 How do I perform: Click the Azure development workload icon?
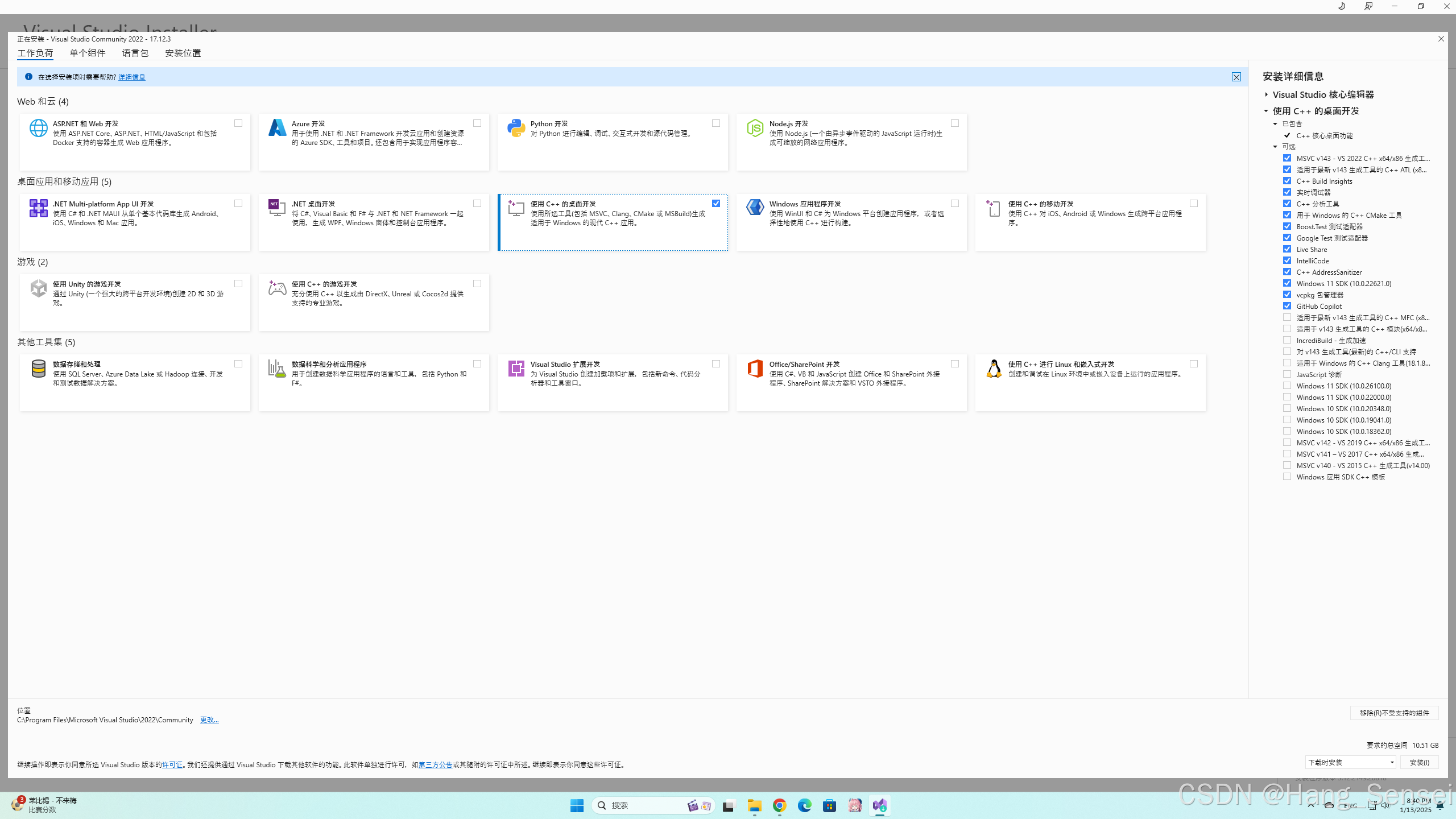277,128
